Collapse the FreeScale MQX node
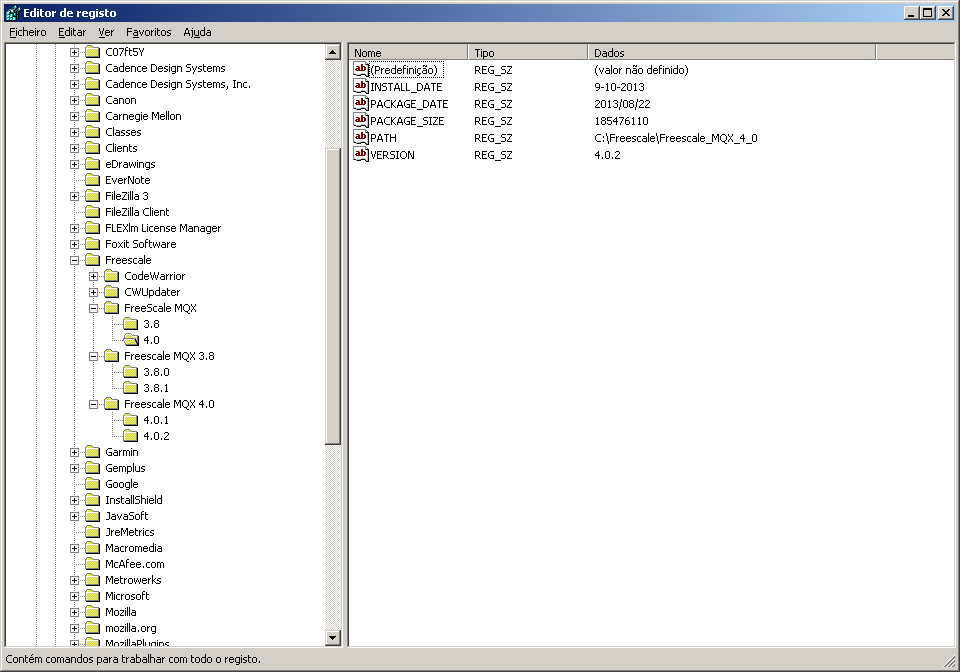 tap(93, 308)
